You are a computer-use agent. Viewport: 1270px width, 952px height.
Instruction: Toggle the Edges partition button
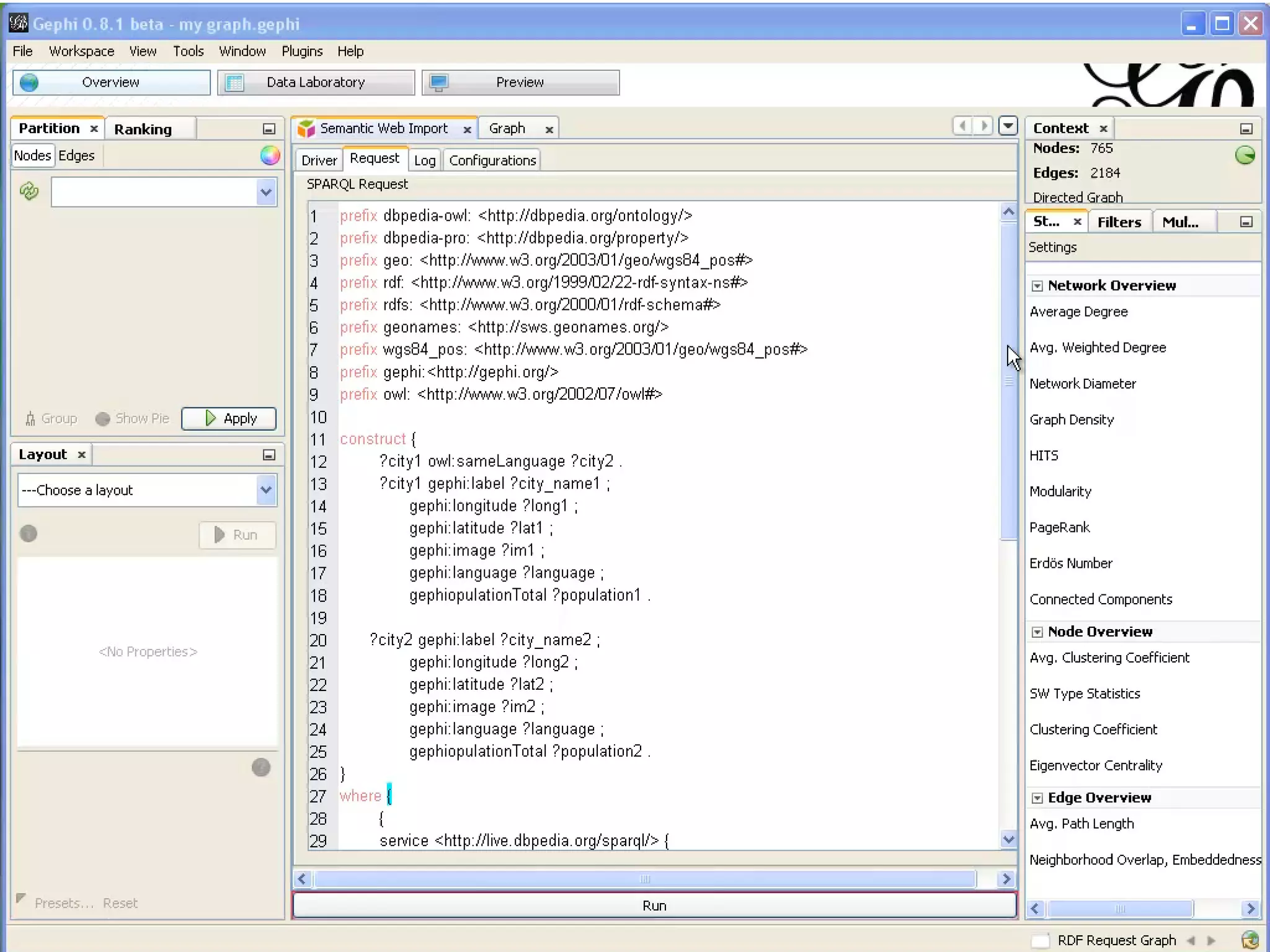point(76,156)
